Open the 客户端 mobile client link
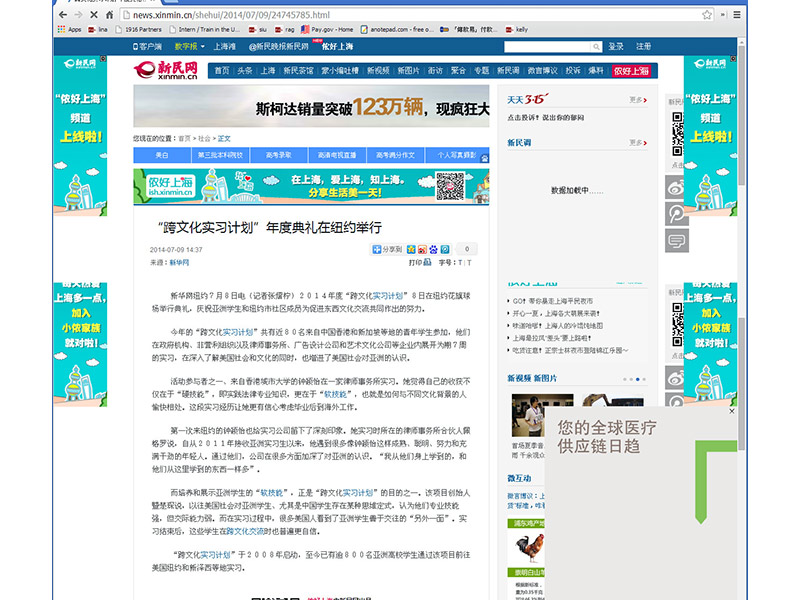Image resolution: width=800 pixels, height=600 pixels. [x=147, y=46]
